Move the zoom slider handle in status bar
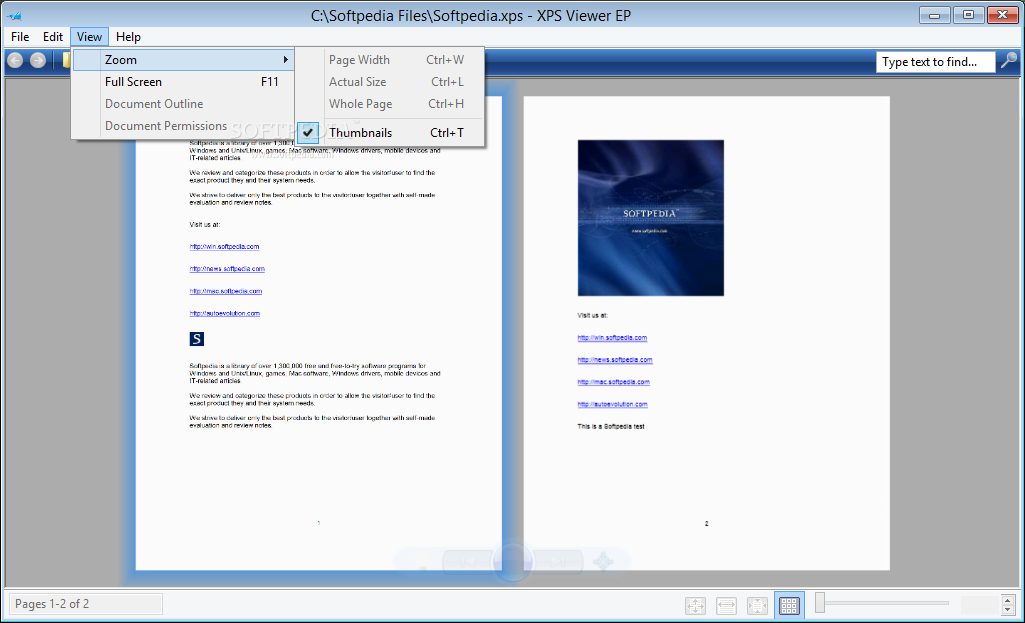 pyautogui.click(x=820, y=603)
